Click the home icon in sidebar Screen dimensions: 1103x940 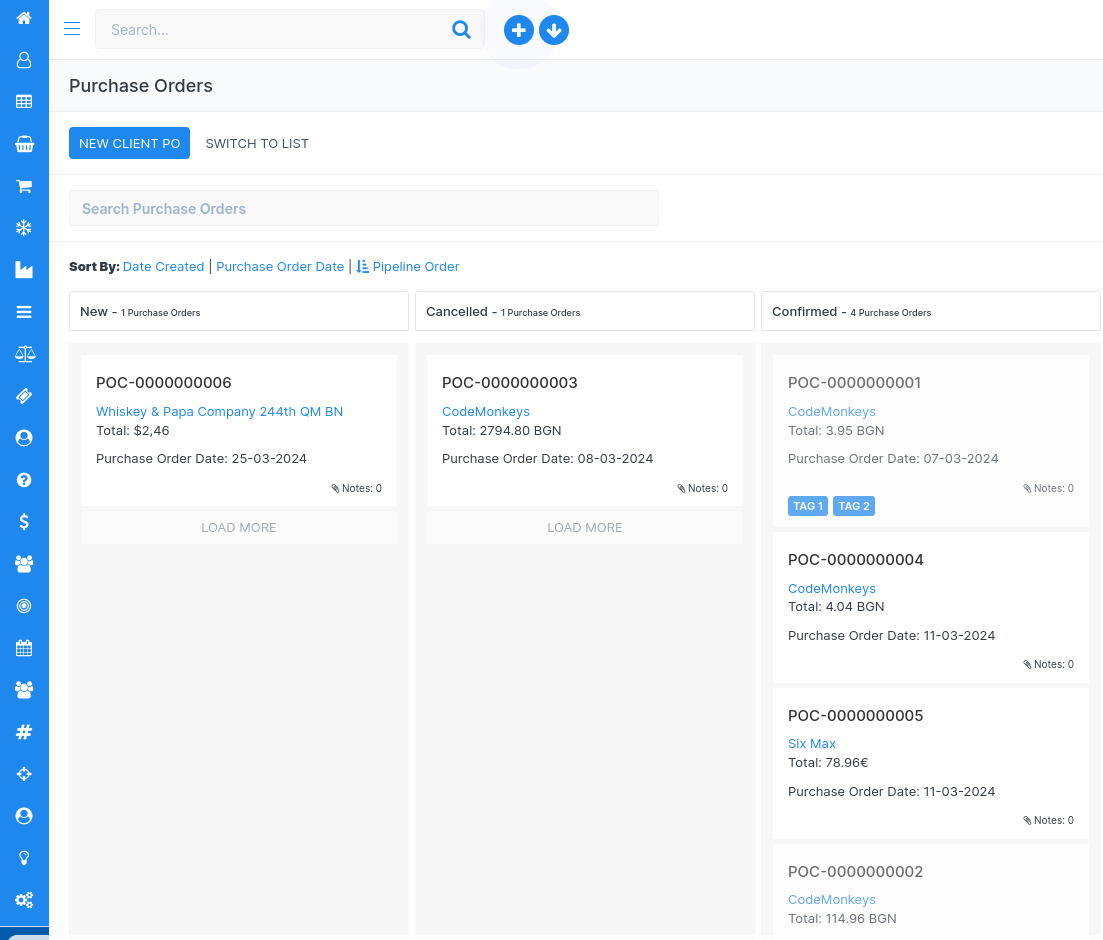tap(24, 18)
